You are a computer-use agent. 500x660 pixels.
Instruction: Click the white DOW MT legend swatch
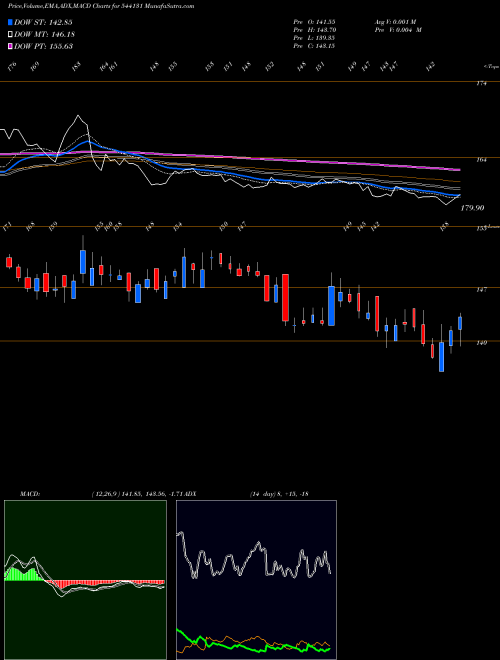pos(10,35)
